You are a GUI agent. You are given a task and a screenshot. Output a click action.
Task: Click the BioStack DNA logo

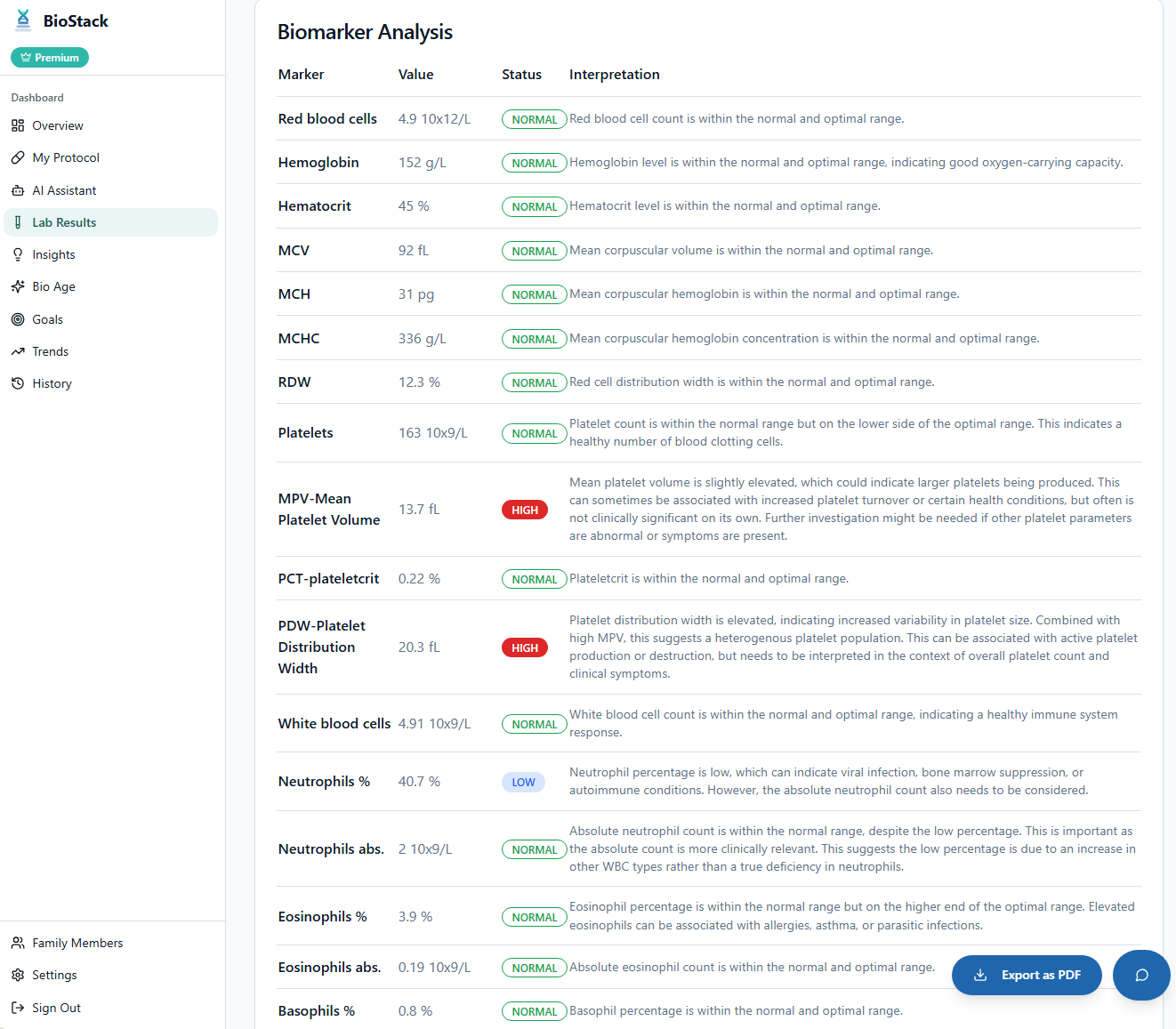tap(22, 20)
